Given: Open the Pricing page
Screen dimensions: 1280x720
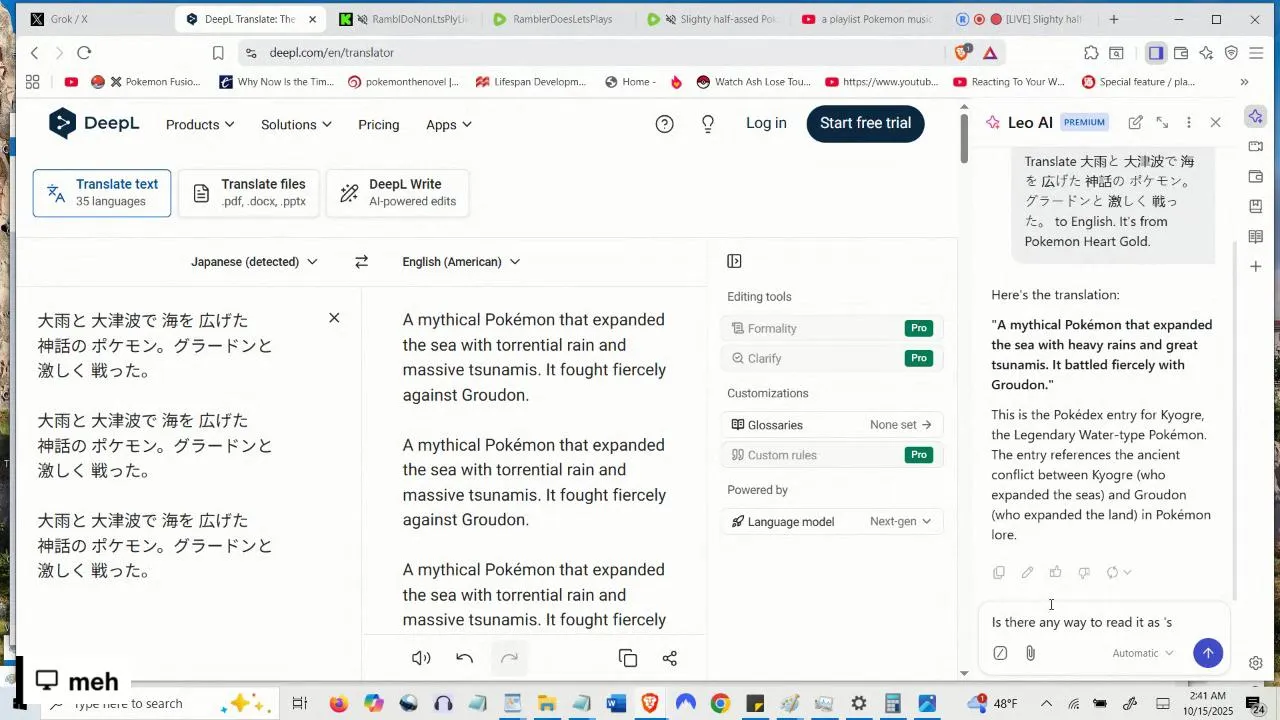Looking at the screenshot, I should 378,124.
